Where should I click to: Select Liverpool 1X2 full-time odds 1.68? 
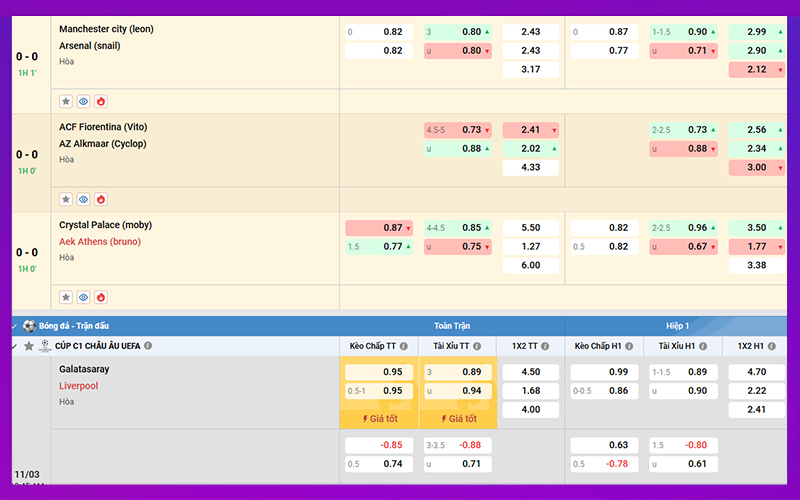tap(531, 390)
